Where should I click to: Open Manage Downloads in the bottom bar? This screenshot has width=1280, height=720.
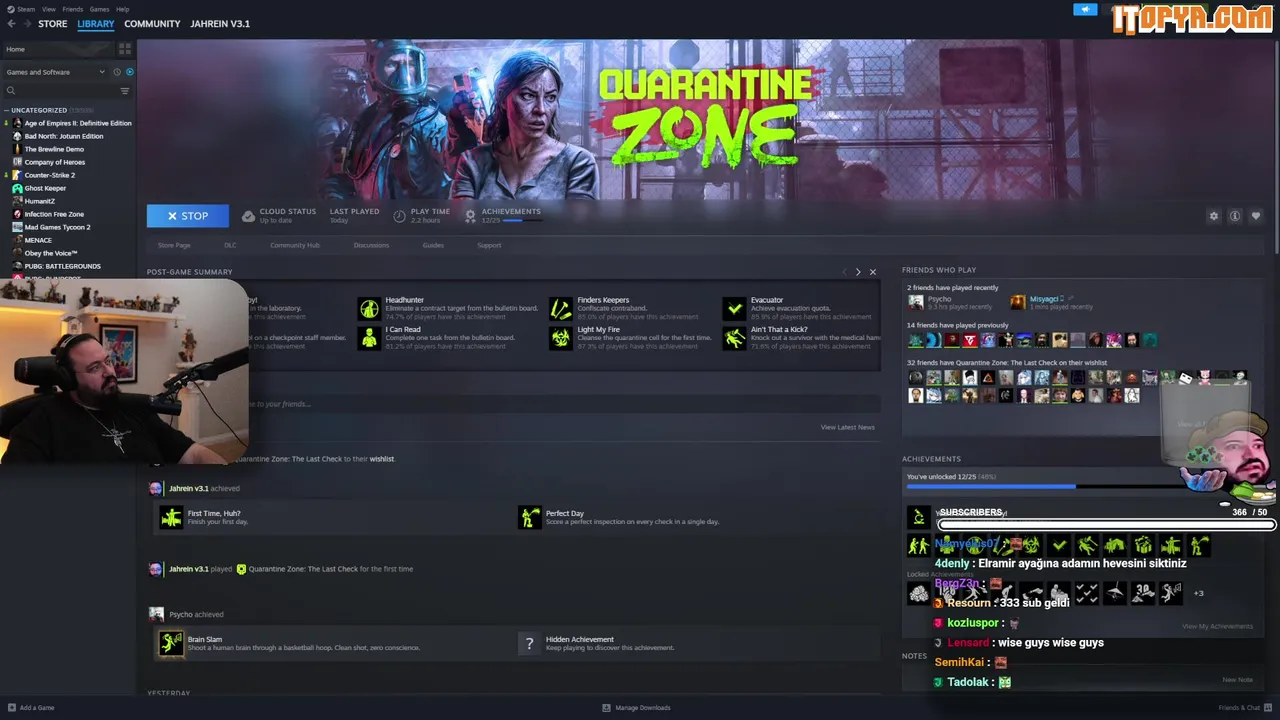(636, 708)
